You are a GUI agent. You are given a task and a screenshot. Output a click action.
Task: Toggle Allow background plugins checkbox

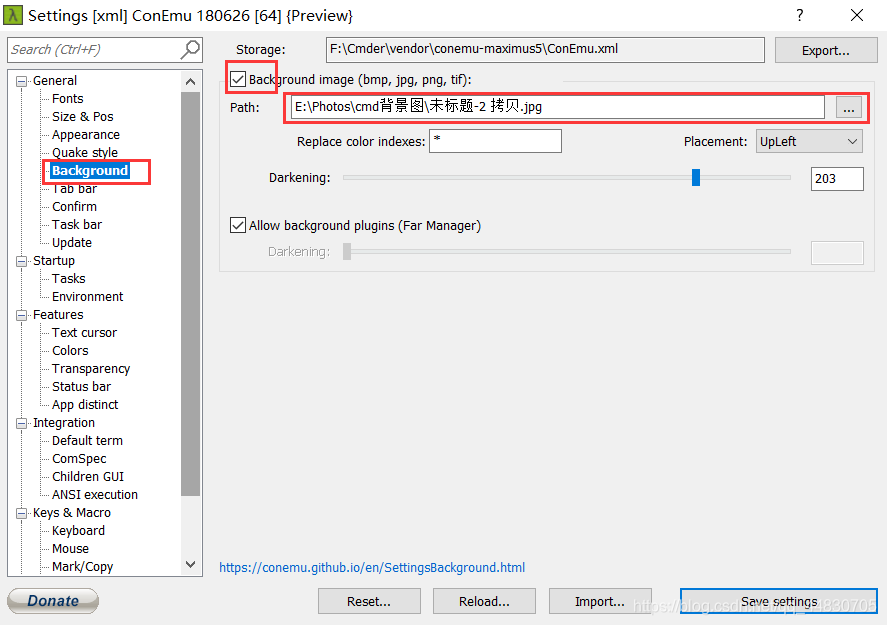coord(238,225)
